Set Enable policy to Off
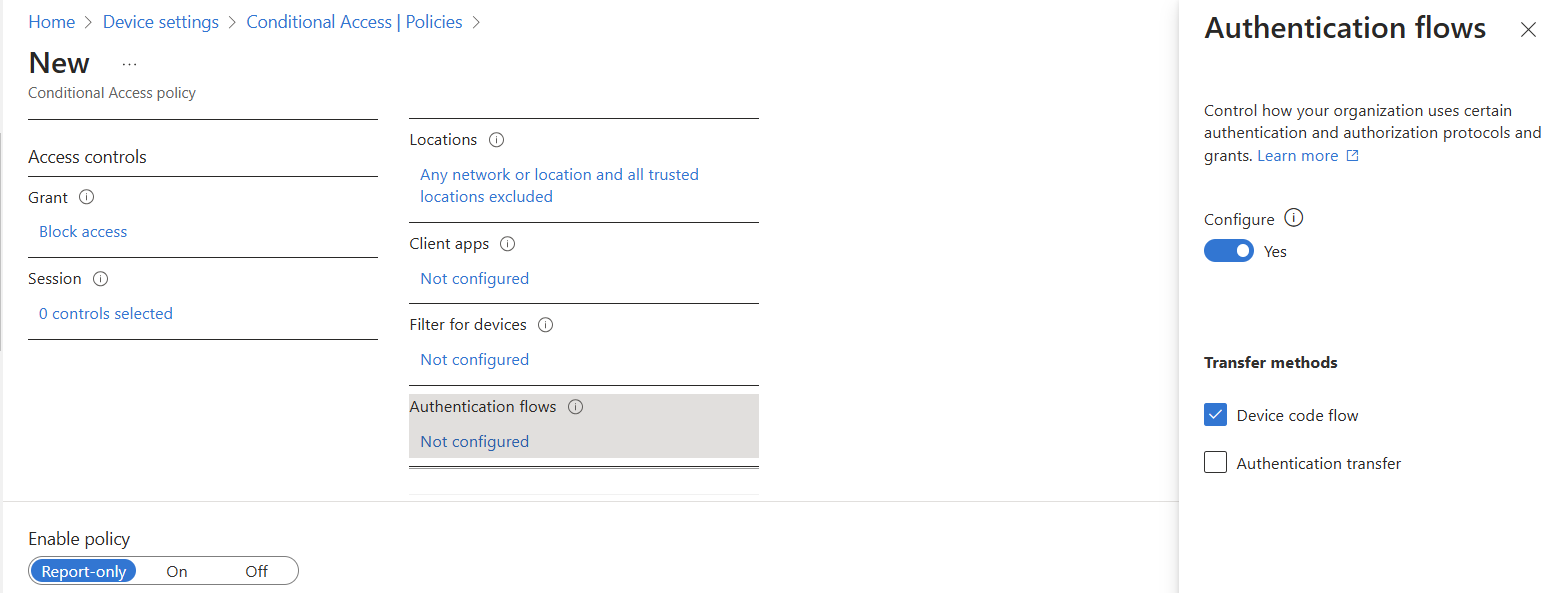Image resolution: width=1567 pixels, height=593 pixels. [256, 570]
